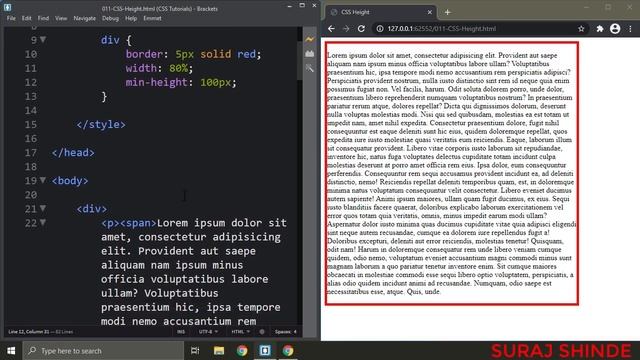Open Windows Start menu
The height and width of the screenshot is (360, 640).
click(x=11, y=351)
